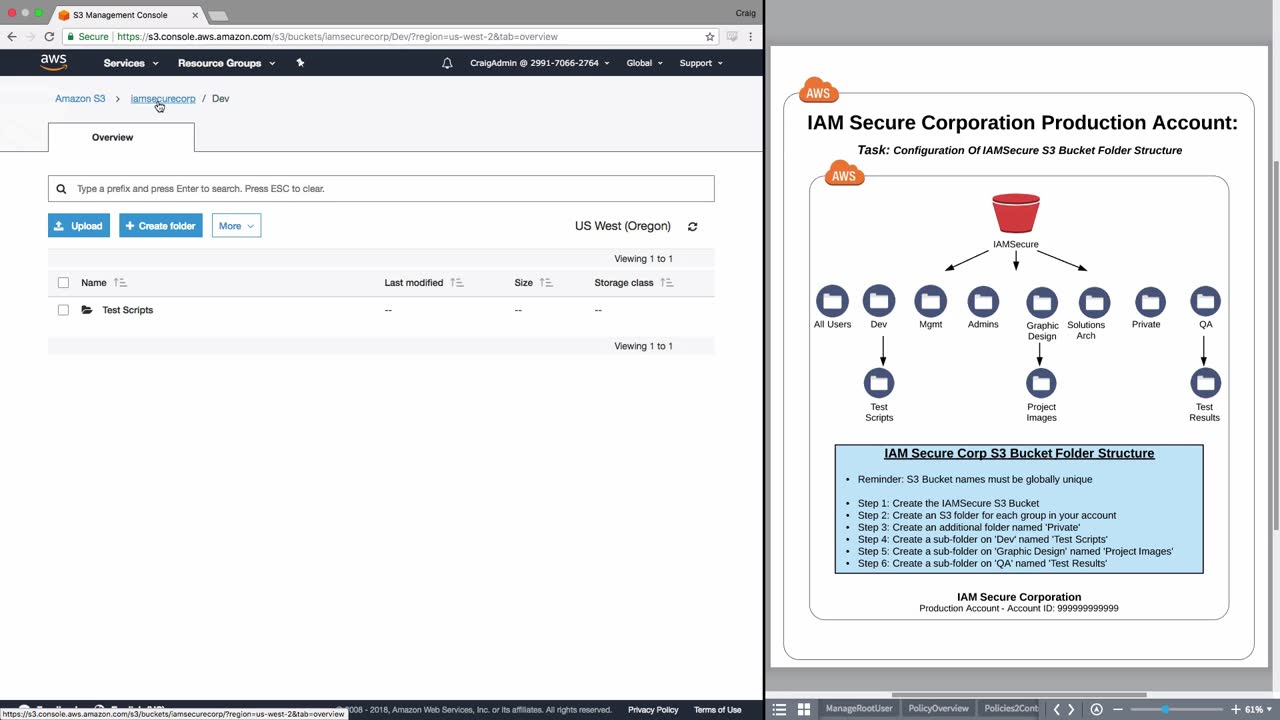The width and height of the screenshot is (1280, 720).
Task: Reload the browser page
Action: (x=49, y=37)
